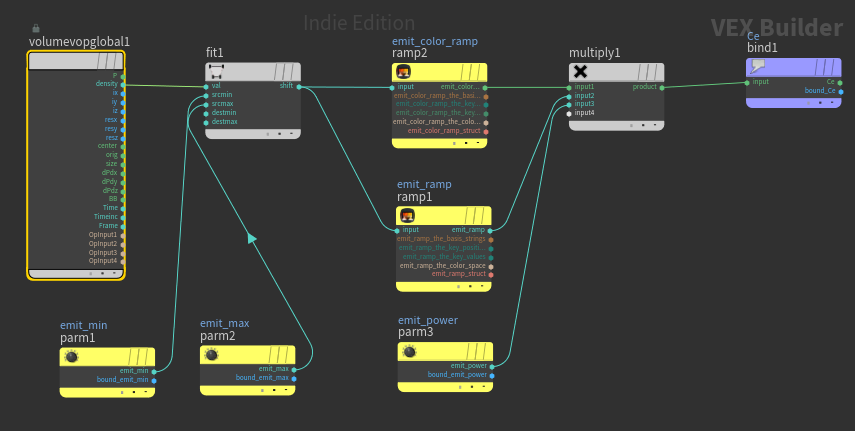
Task: Click the input1 port on multiply1
Action: point(569,87)
